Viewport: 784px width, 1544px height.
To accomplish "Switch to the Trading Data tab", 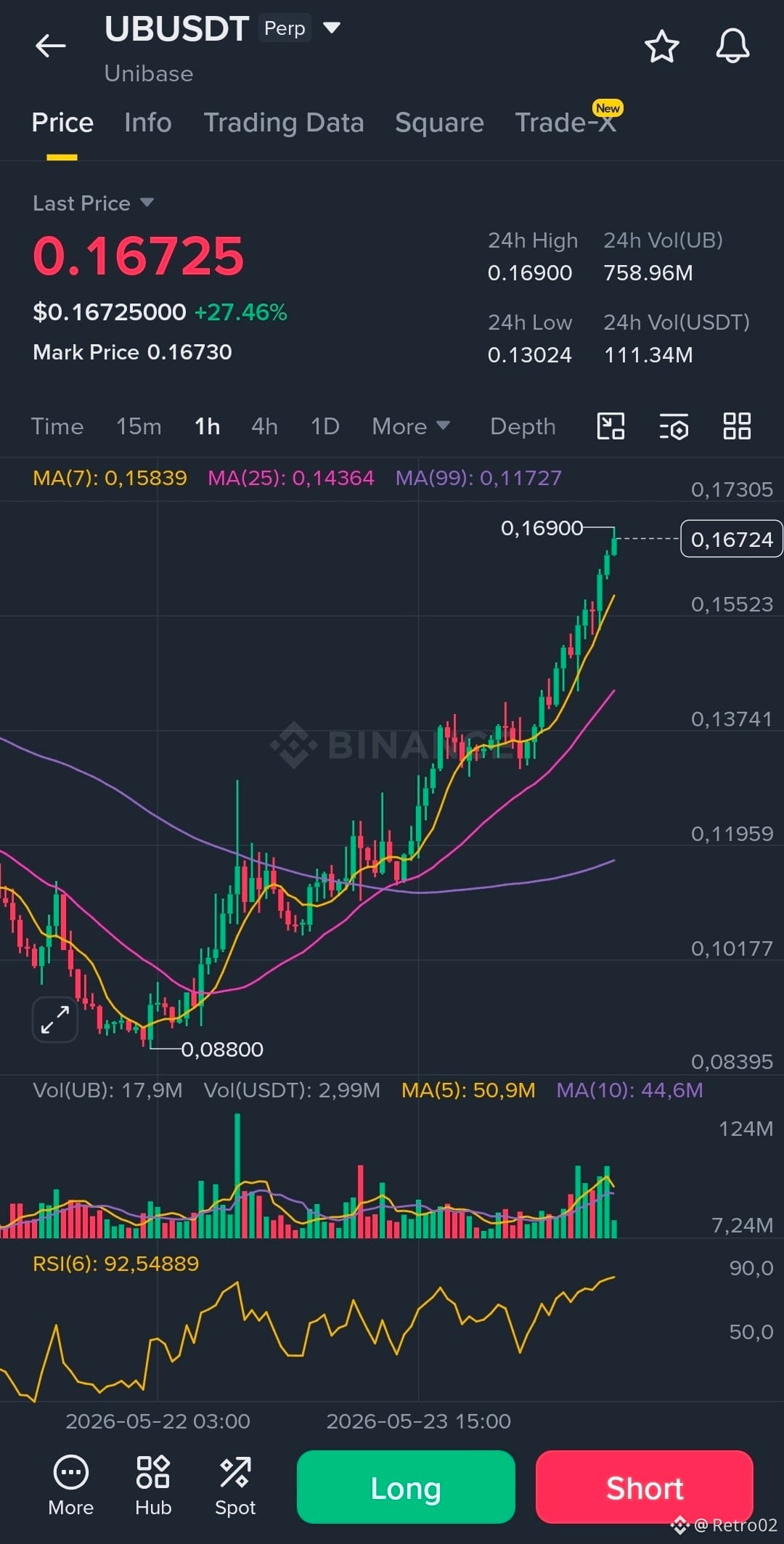I will point(284,123).
